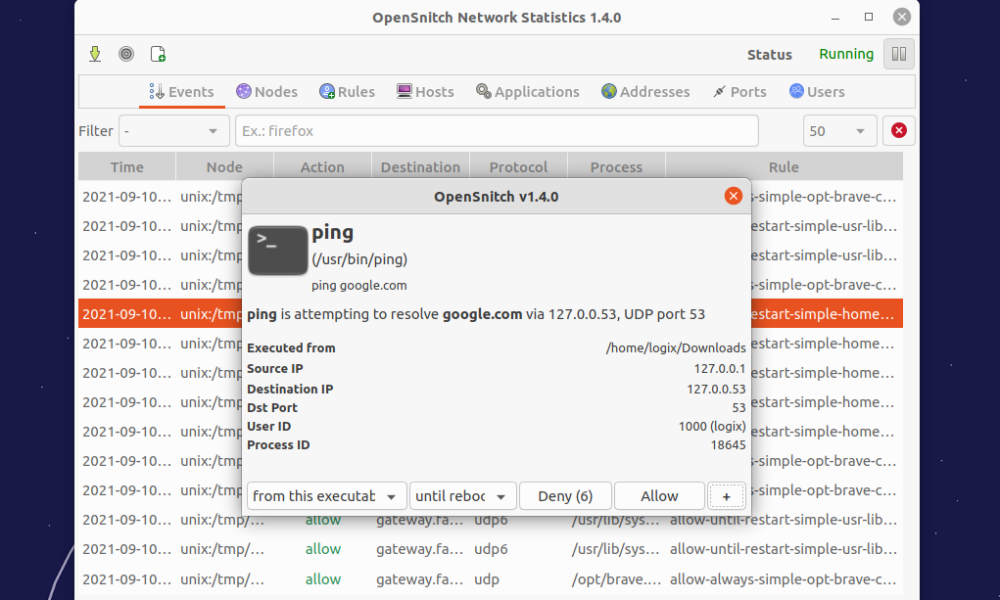Click the Process ID value 18645
Screen dimensions: 1000x600
pyautogui.click(x=728, y=445)
